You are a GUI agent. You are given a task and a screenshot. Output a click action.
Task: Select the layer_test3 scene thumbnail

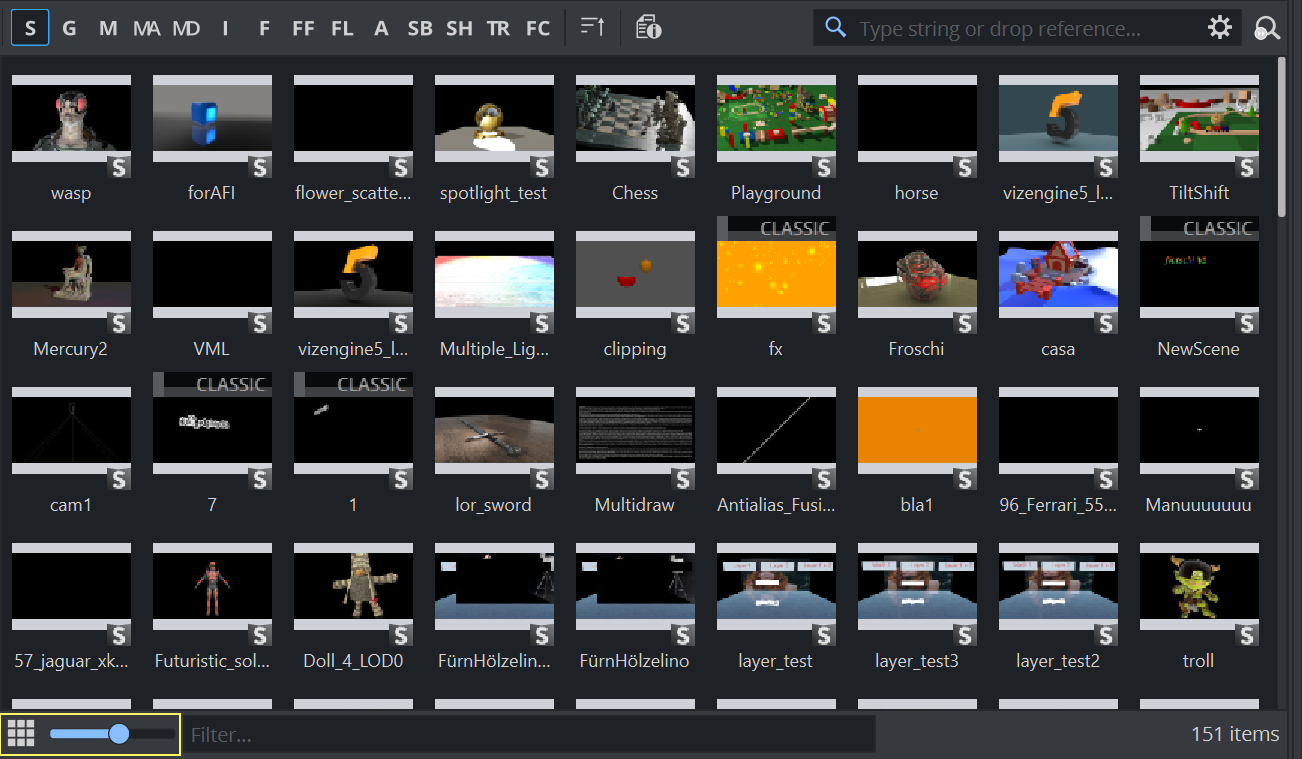917,586
